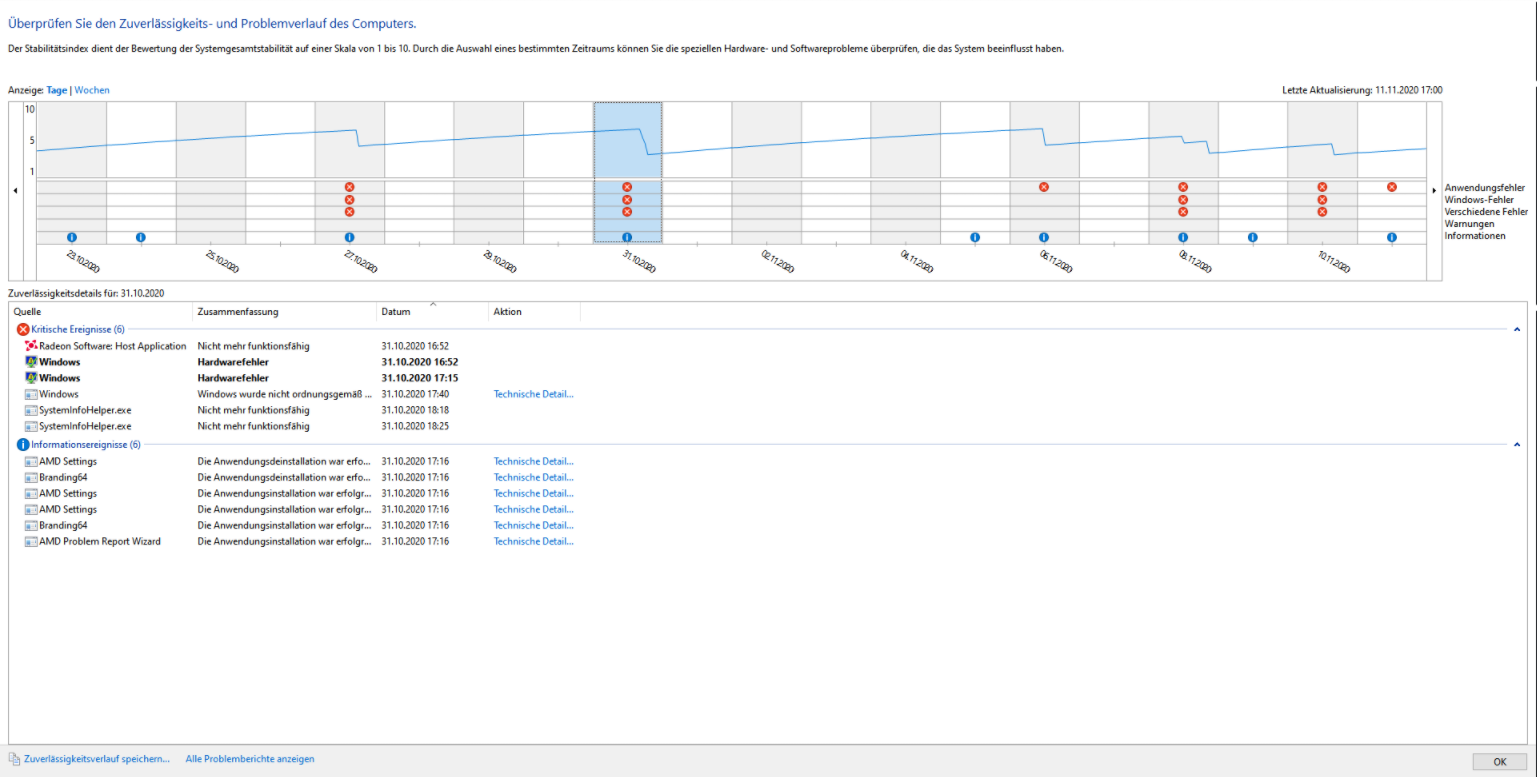Click the Anwendungsfehler row label beside the chart
1537x777 pixels.
[x=1485, y=187]
